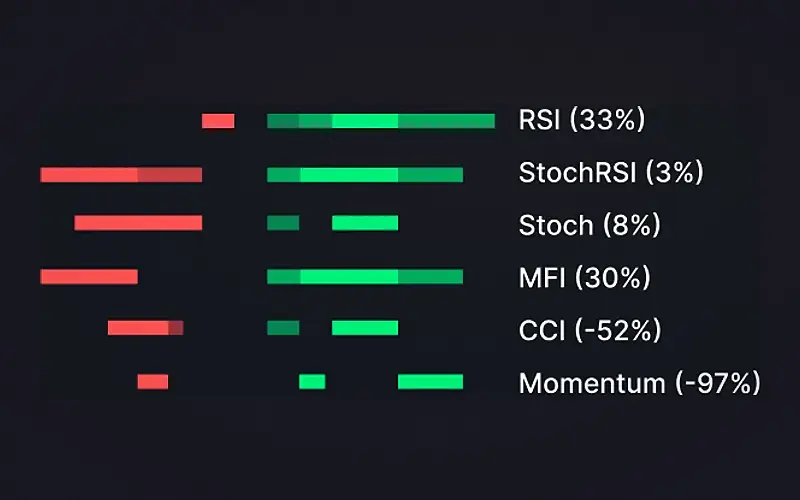Click the red bar in Stoch row

click(138, 223)
